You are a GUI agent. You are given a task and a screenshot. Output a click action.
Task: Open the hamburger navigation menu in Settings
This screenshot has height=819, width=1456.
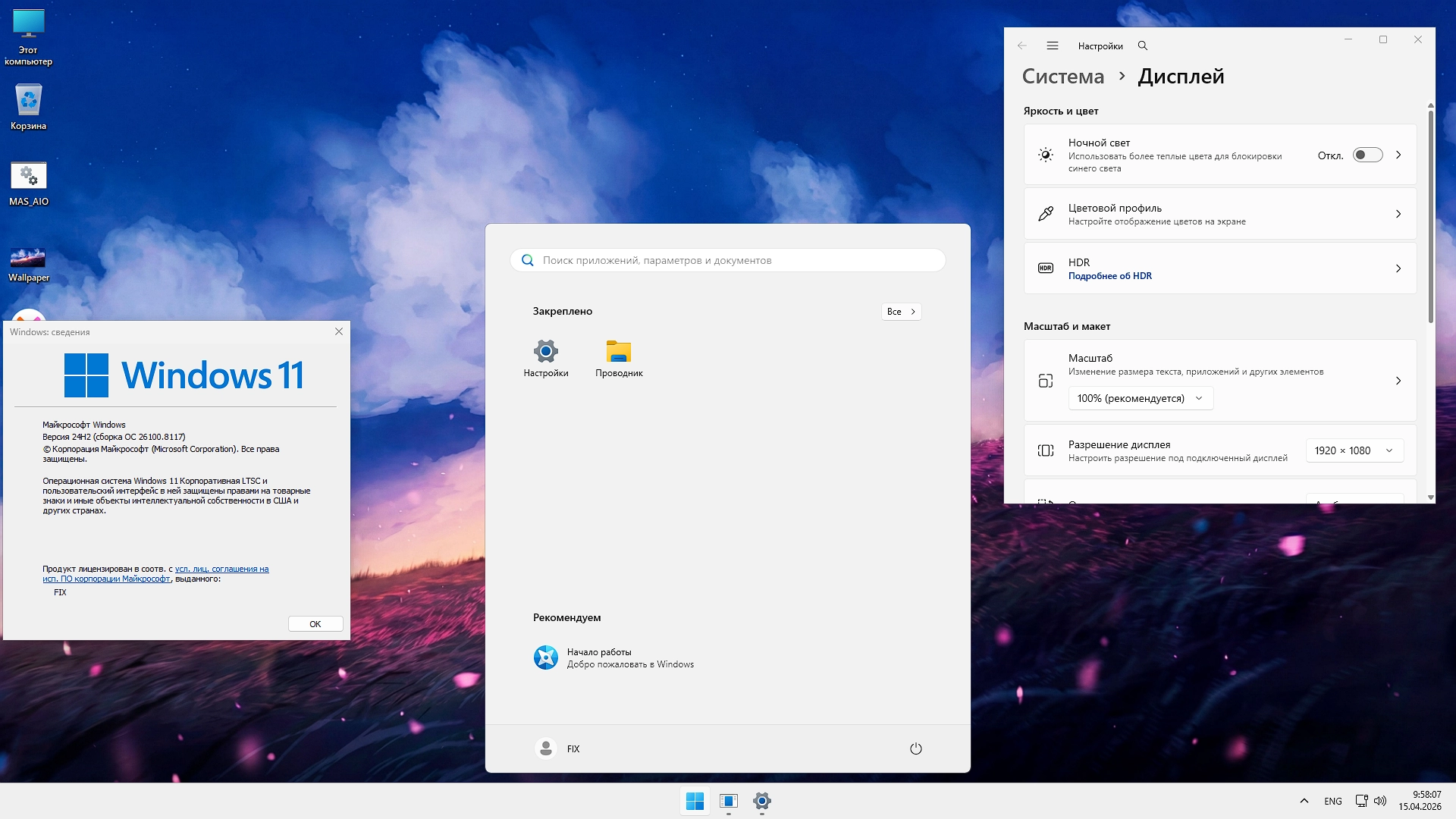pyautogui.click(x=1052, y=45)
